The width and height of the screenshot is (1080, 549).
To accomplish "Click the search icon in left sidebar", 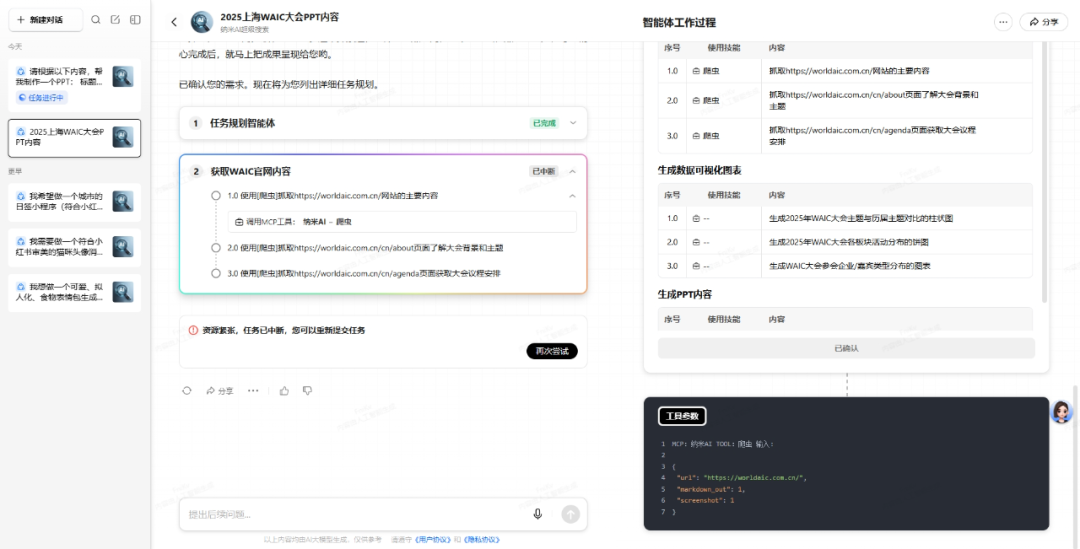I will tap(96, 20).
